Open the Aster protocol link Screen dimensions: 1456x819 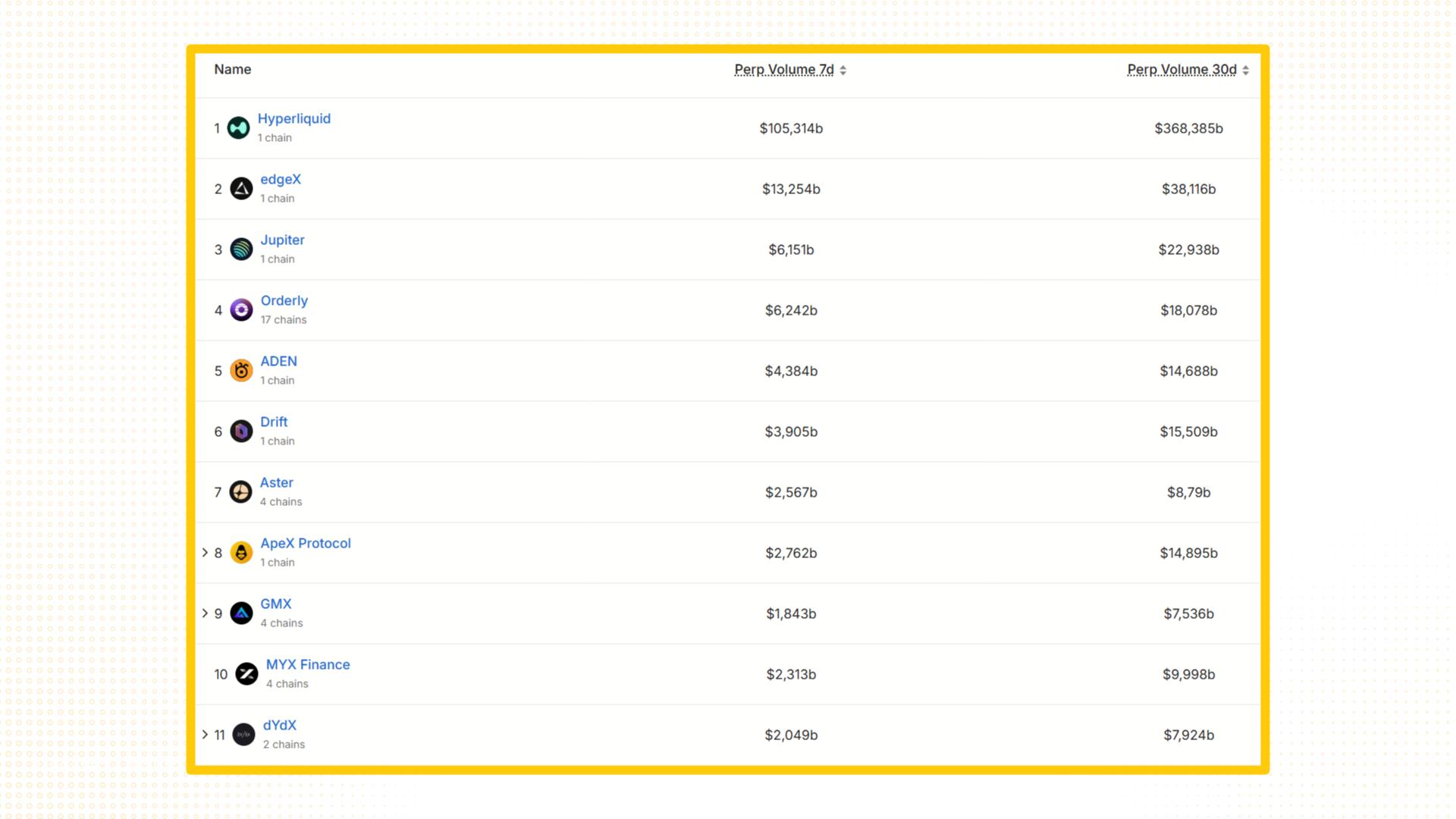tap(276, 482)
